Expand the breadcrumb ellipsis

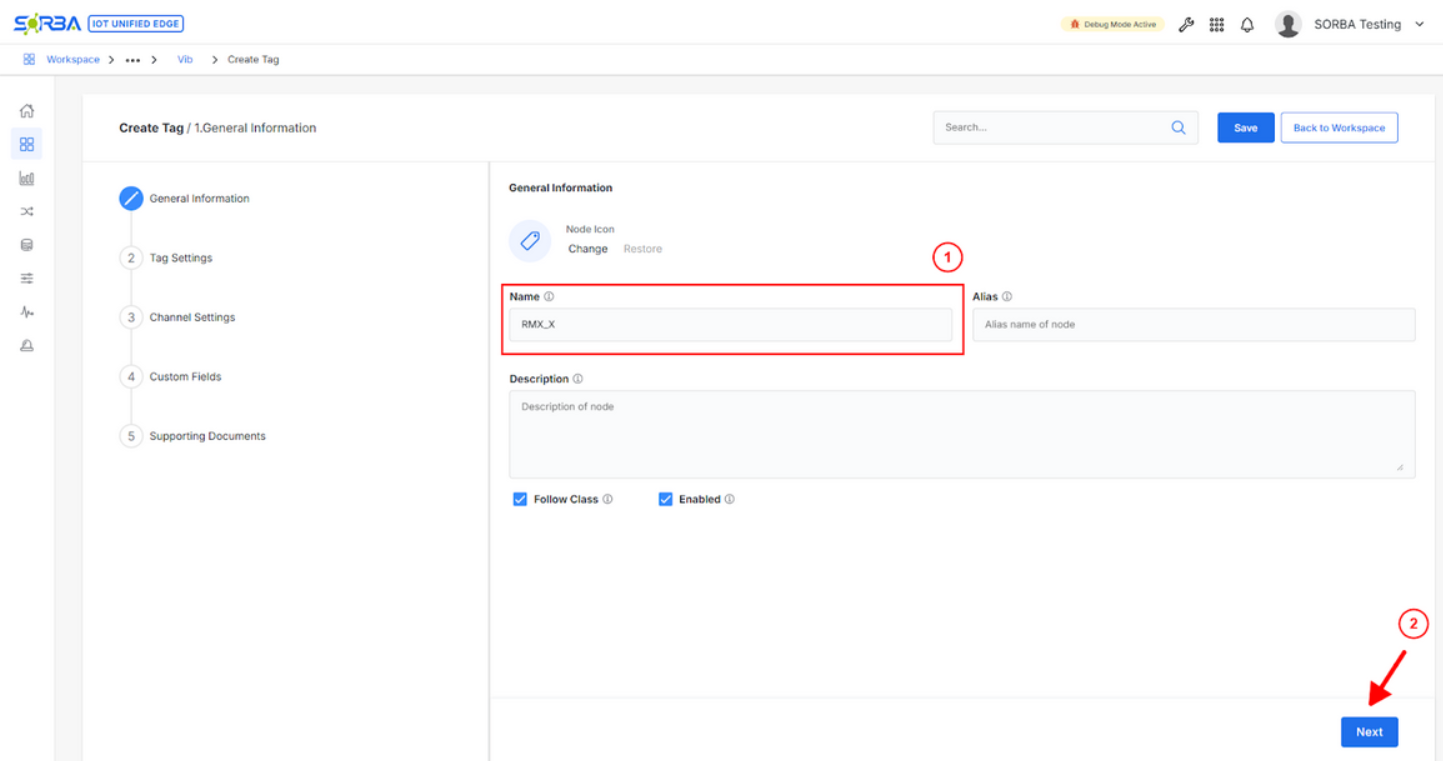point(133,60)
